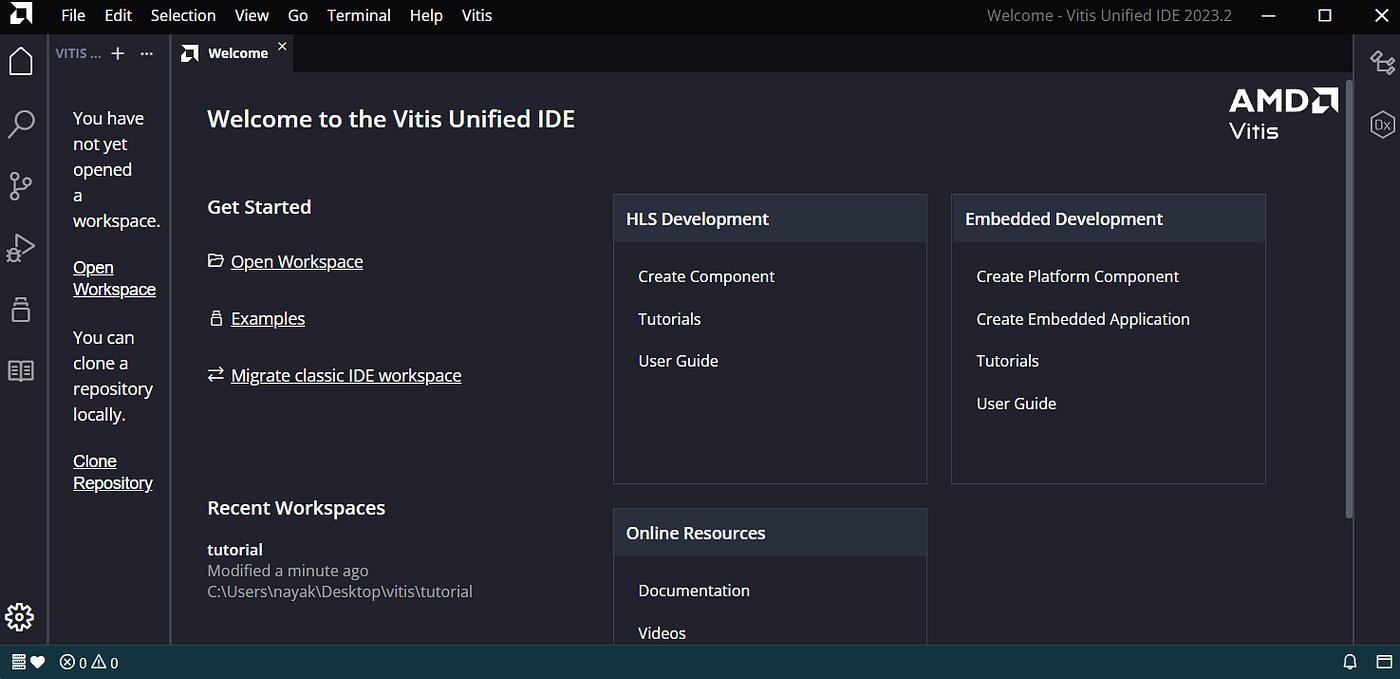This screenshot has width=1400, height=679.
Task: Open the File menu
Action: 73,15
